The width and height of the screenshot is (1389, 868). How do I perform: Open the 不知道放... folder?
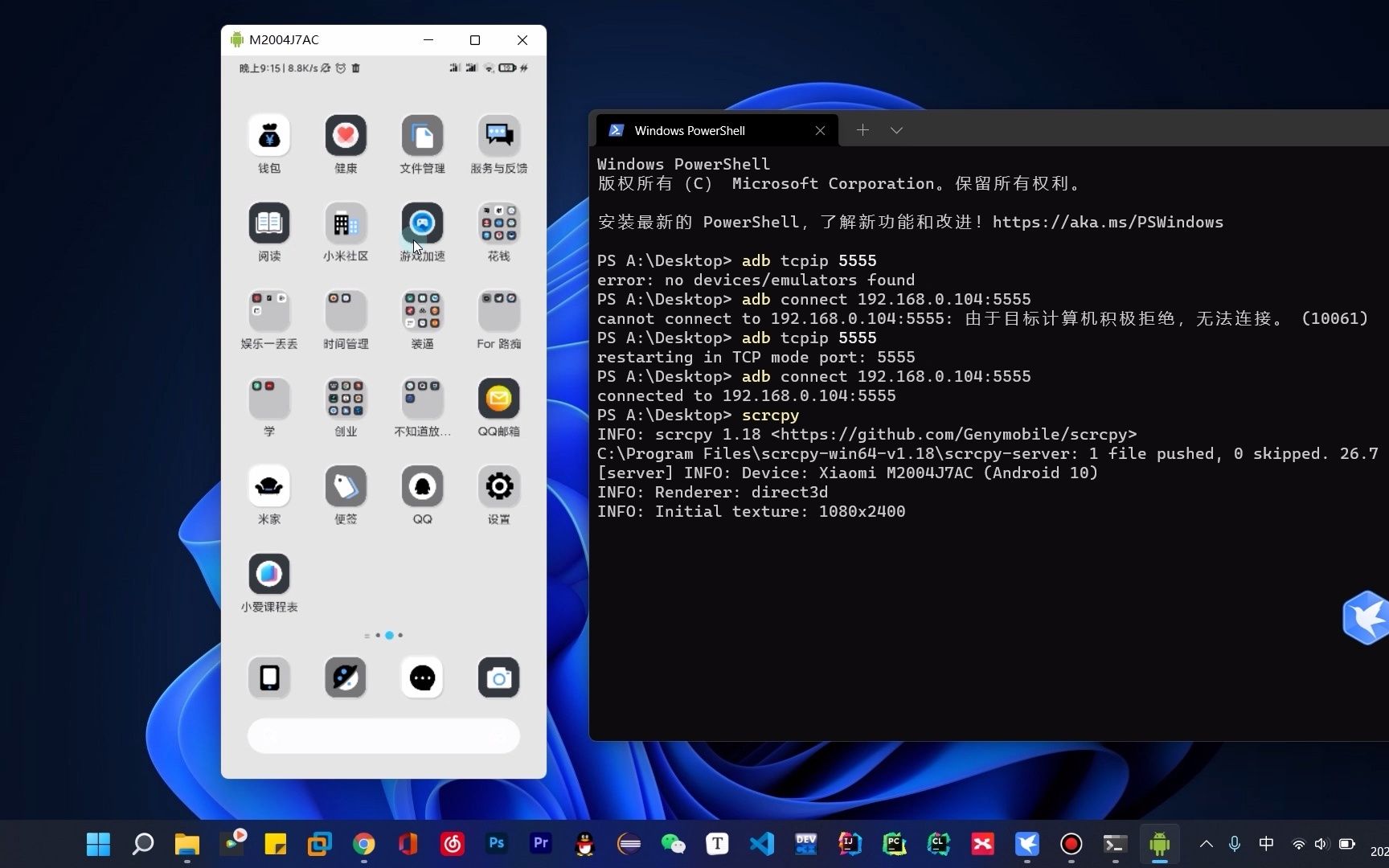[x=422, y=399]
